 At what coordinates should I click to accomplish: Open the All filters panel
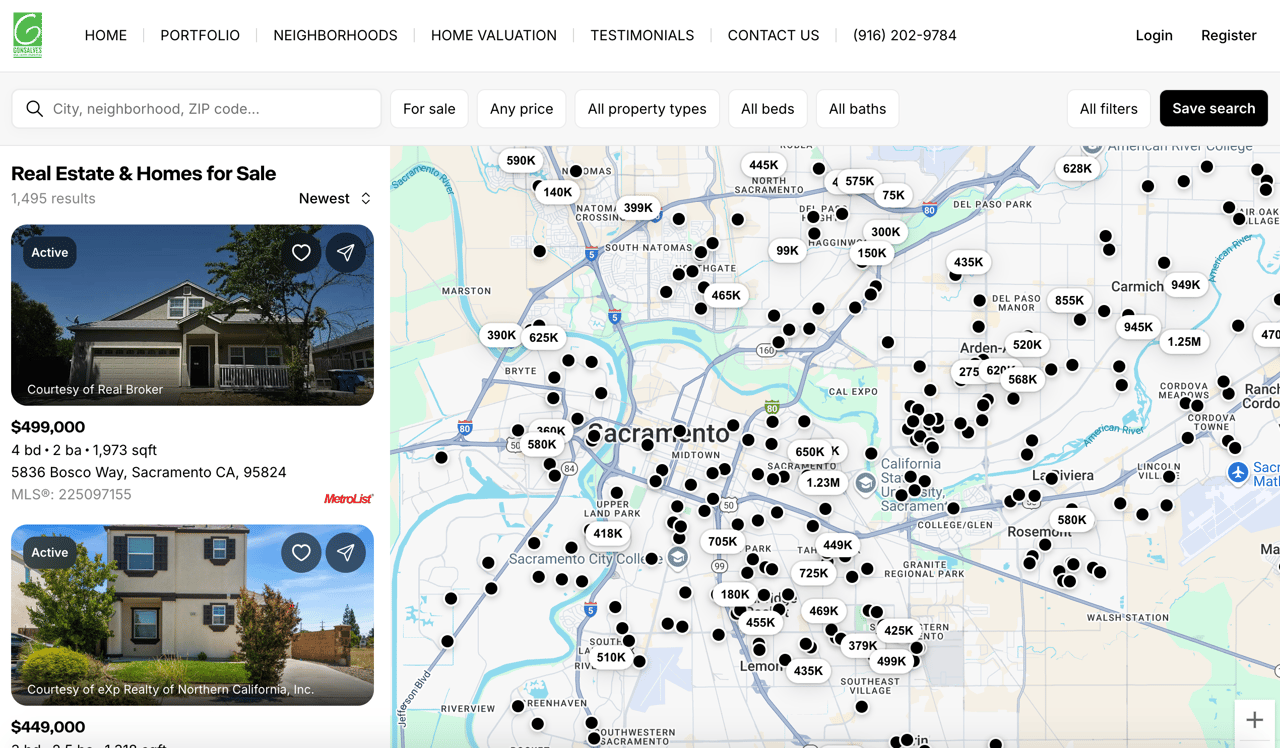pyautogui.click(x=1108, y=109)
